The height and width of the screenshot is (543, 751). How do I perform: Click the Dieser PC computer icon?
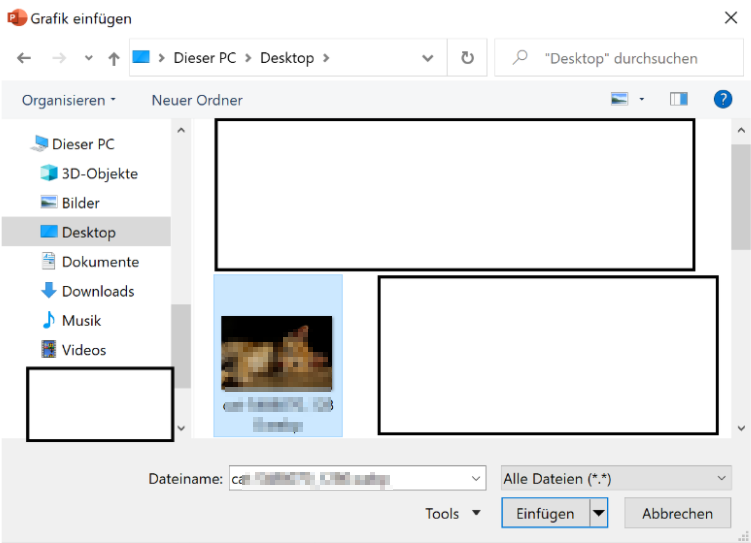pos(39,143)
